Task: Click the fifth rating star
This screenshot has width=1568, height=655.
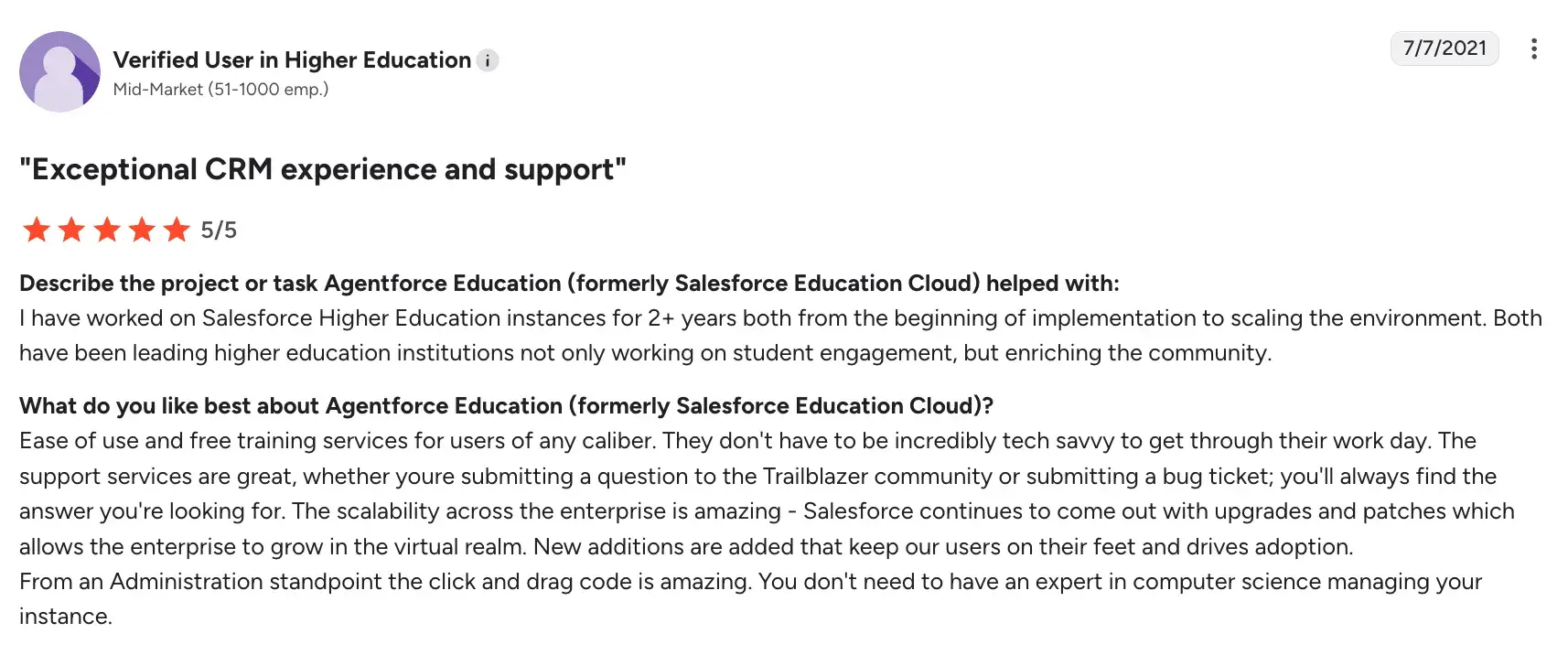Action: 177,231
